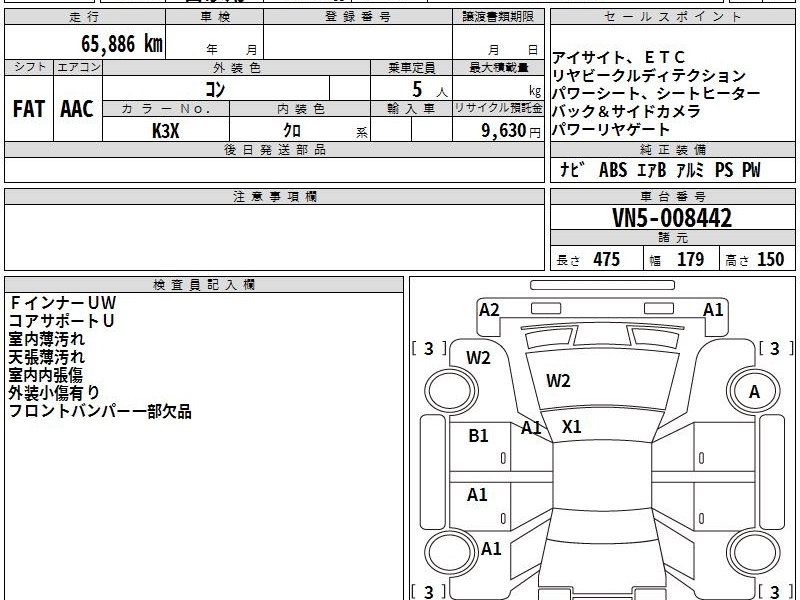Click the seating capacity value 5
Viewport: 800px width, 600px height.
[x=417, y=89]
